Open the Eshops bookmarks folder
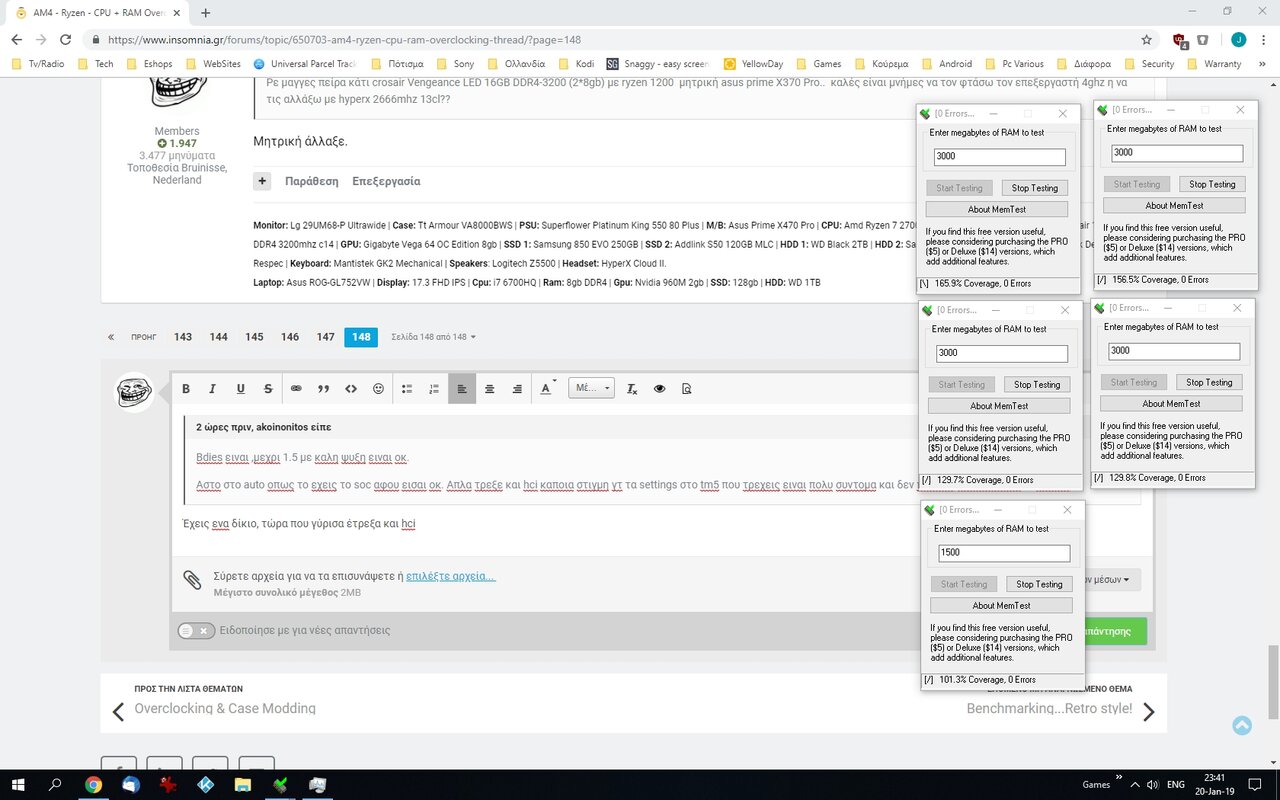 coord(149,64)
